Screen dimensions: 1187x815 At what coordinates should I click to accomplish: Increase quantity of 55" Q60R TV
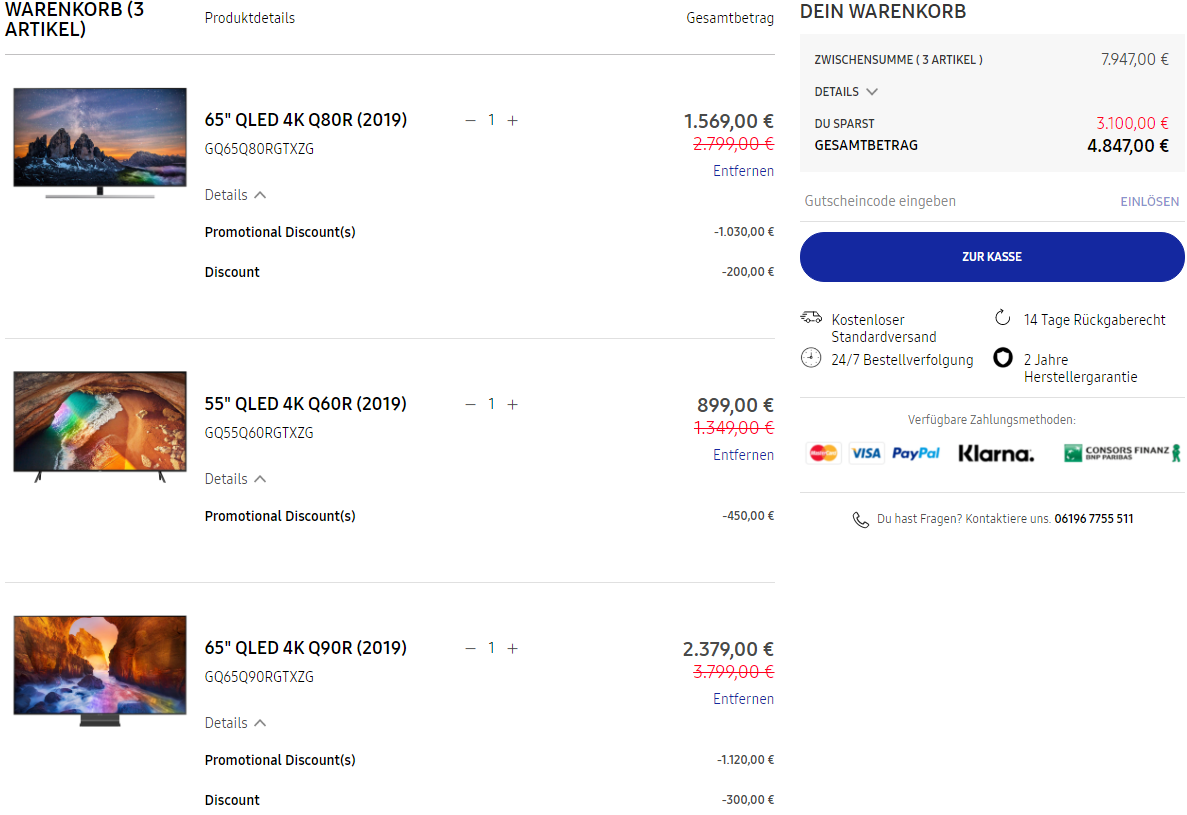(x=512, y=404)
